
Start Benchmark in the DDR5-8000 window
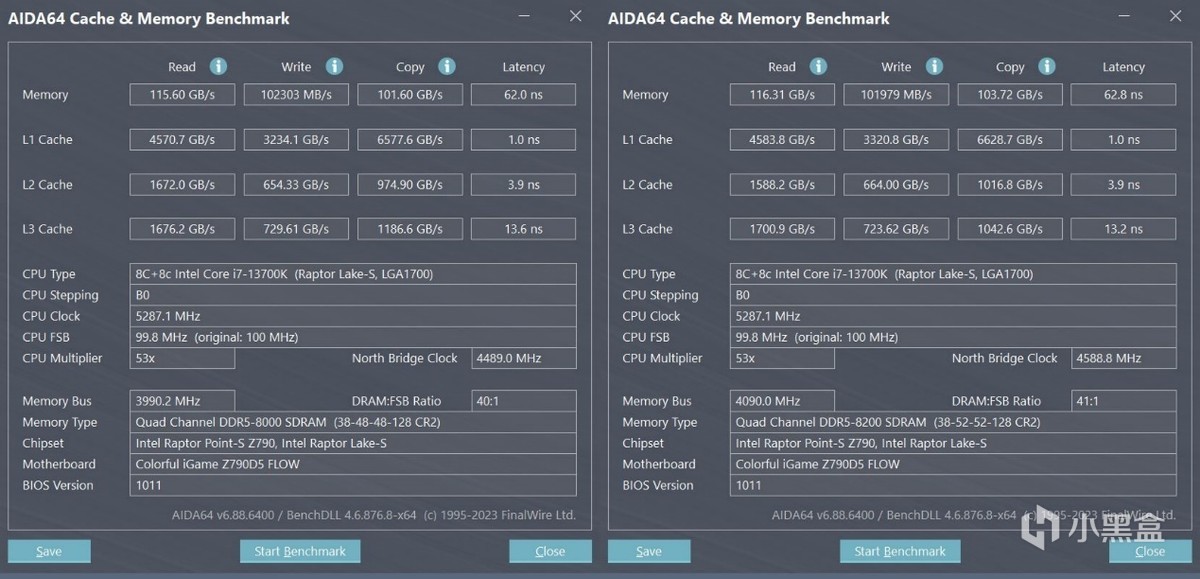pos(300,551)
